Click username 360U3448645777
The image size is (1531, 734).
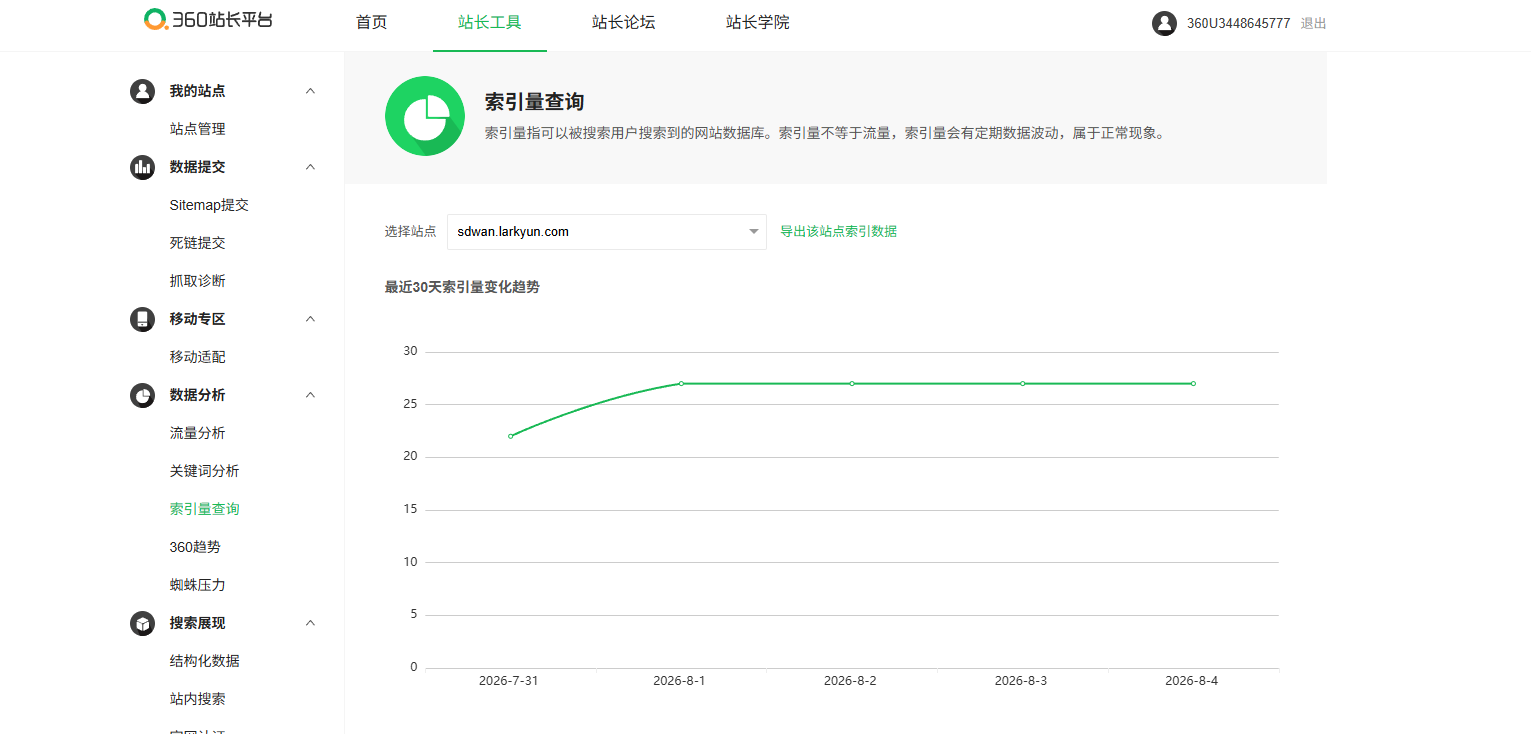(x=1239, y=23)
